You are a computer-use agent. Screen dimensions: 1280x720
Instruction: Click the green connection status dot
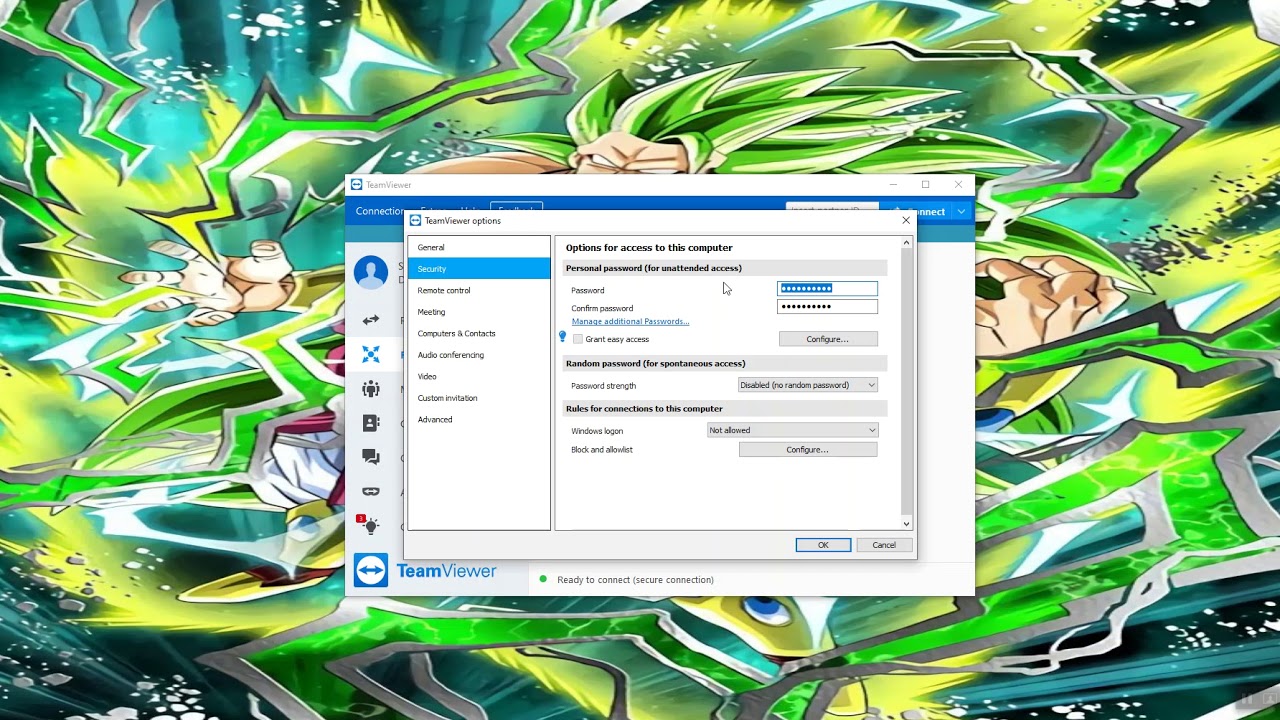(x=543, y=579)
